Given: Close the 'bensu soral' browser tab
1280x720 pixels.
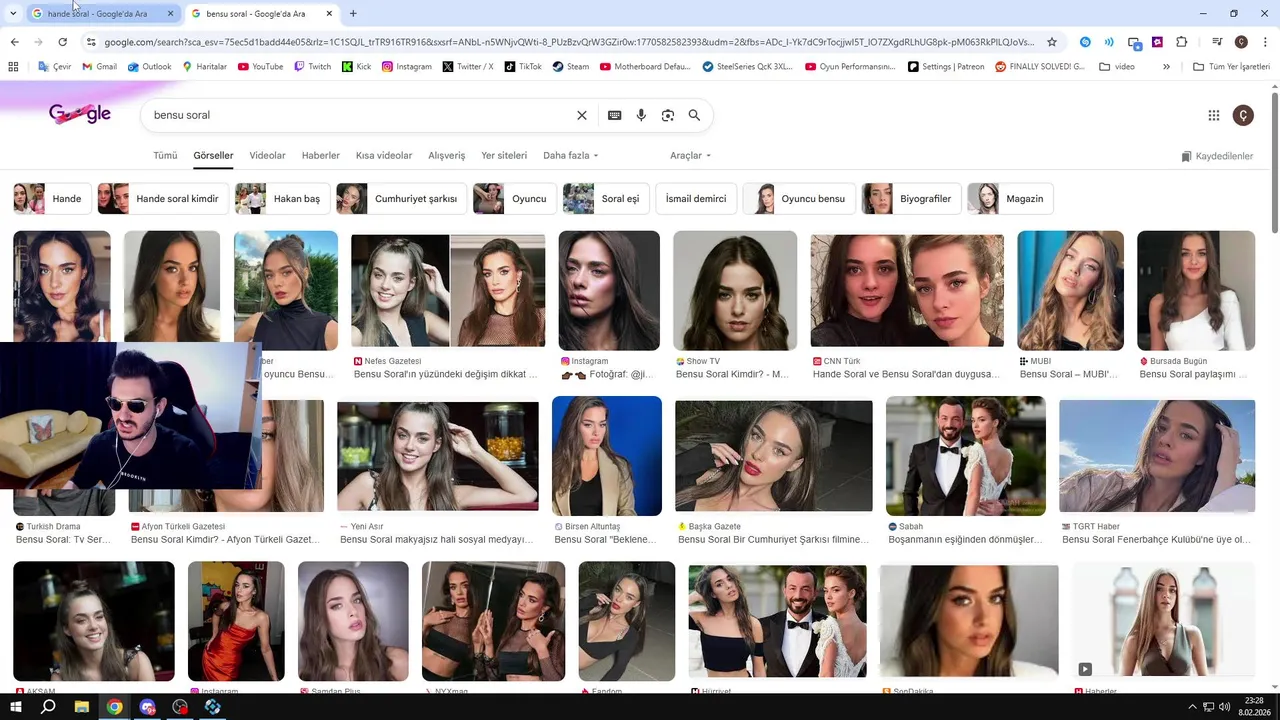Looking at the screenshot, I should pyautogui.click(x=329, y=14).
